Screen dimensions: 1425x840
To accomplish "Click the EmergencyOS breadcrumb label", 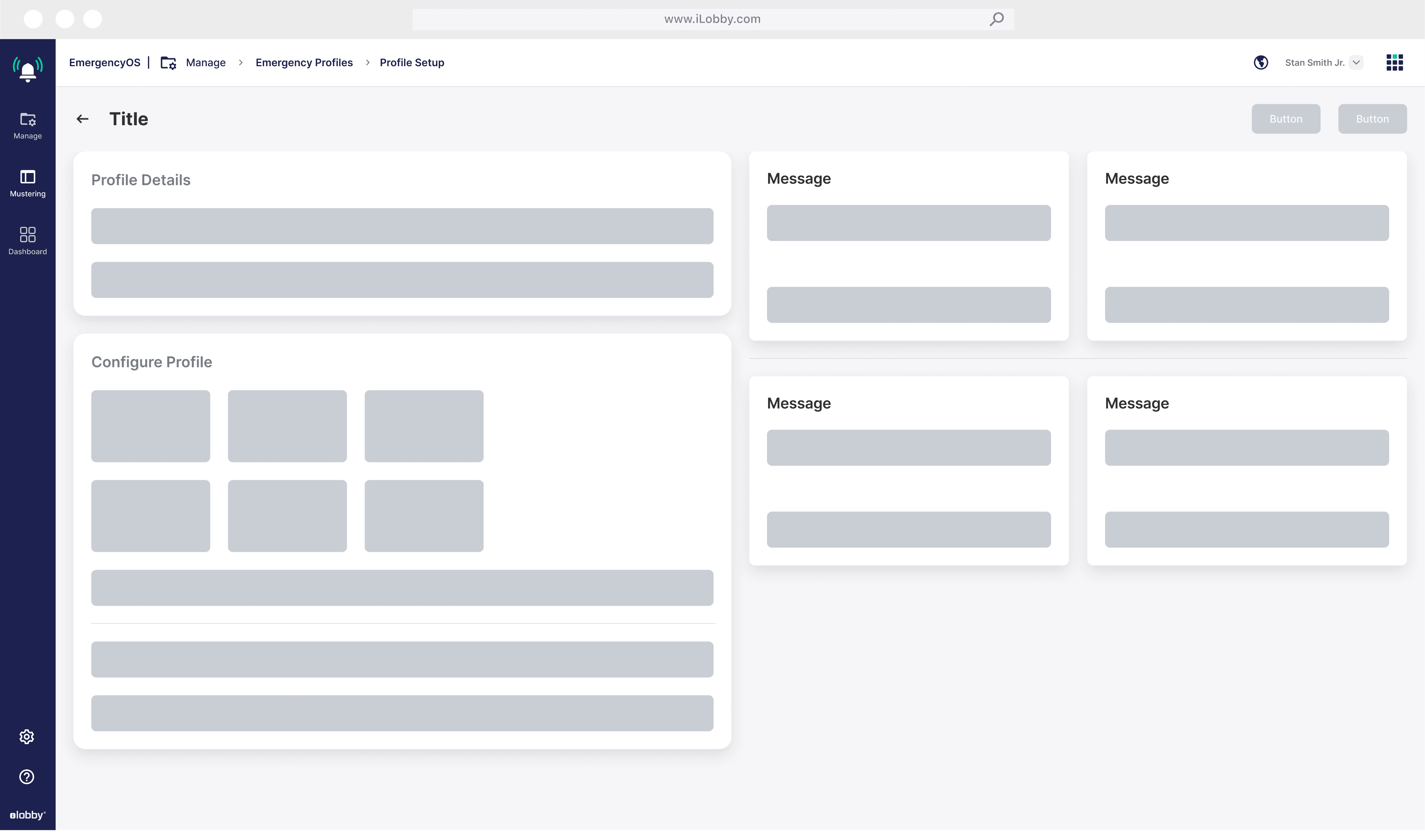I will [104, 63].
